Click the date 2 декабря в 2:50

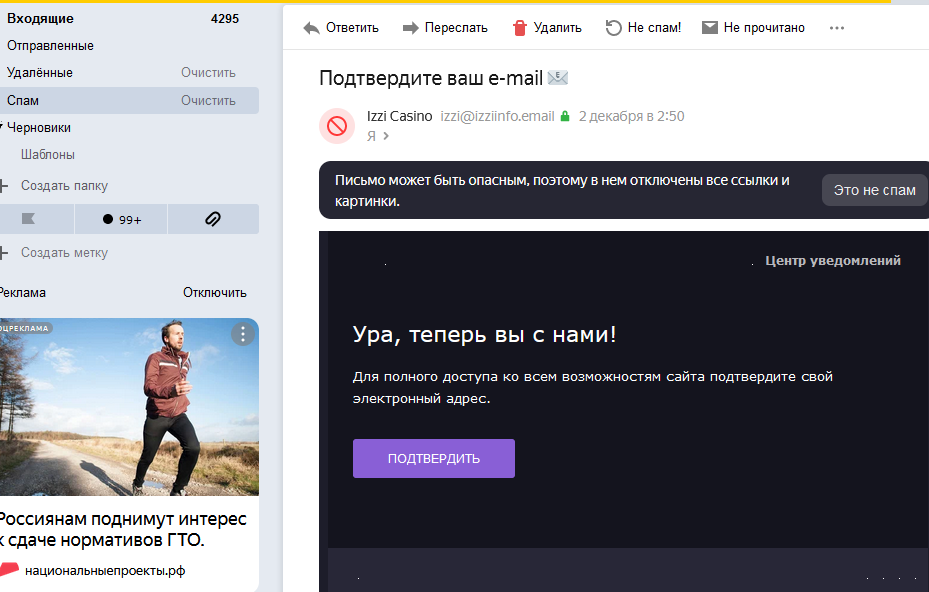[x=632, y=116]
